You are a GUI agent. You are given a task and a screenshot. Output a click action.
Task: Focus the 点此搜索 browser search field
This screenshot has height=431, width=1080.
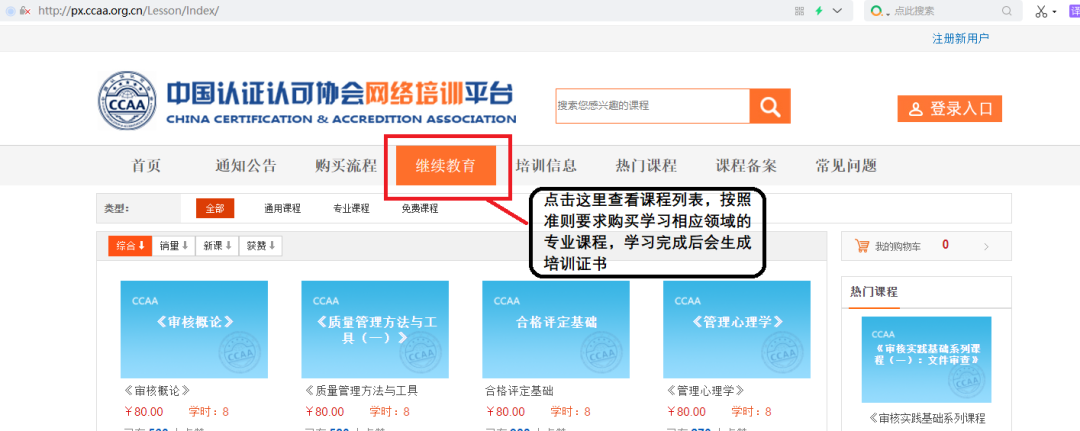coord(944,11)
